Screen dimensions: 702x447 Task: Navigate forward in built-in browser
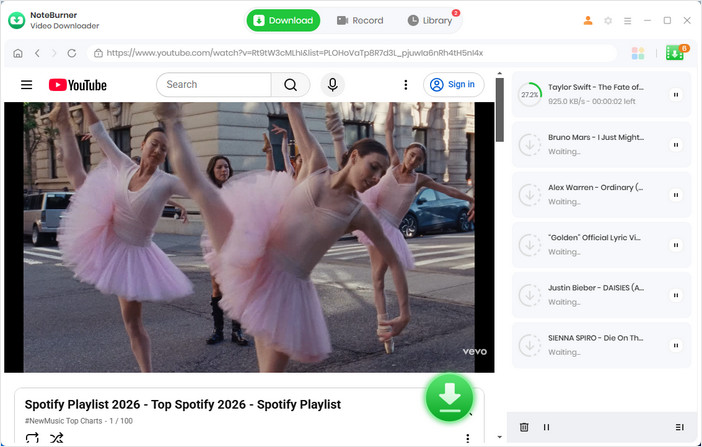pyautogui.click(x=54, y=53)
